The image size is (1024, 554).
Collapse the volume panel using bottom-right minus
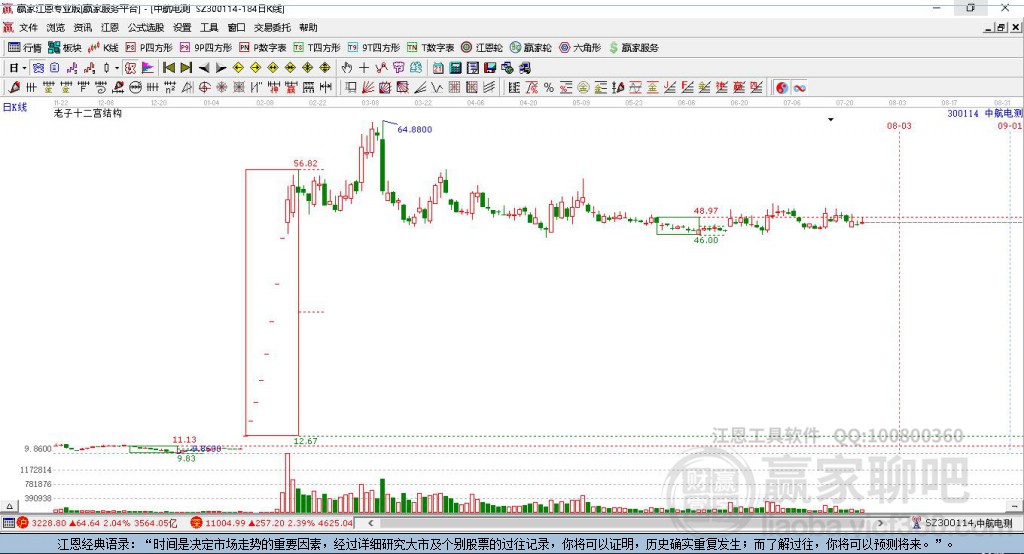click(x=1014, y=506)
